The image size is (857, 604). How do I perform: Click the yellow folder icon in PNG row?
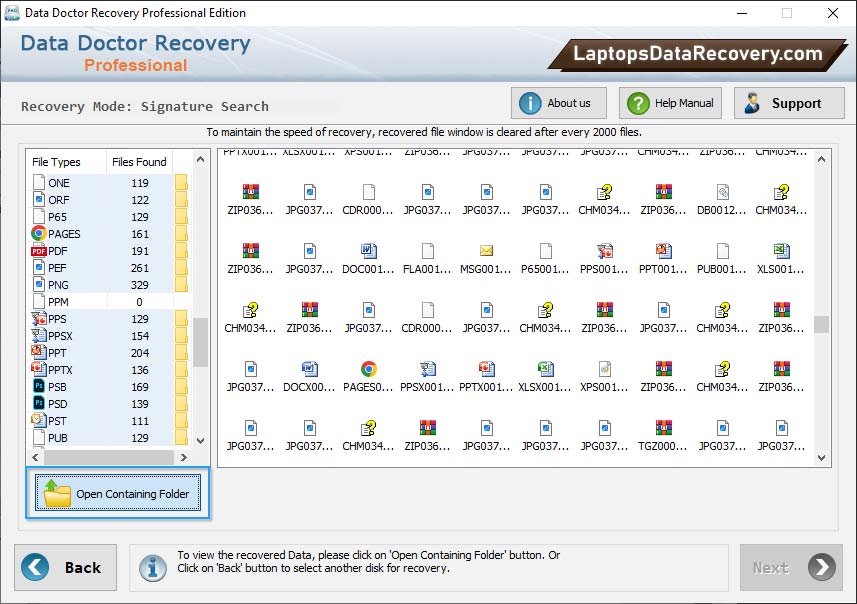tap(181, 285)
